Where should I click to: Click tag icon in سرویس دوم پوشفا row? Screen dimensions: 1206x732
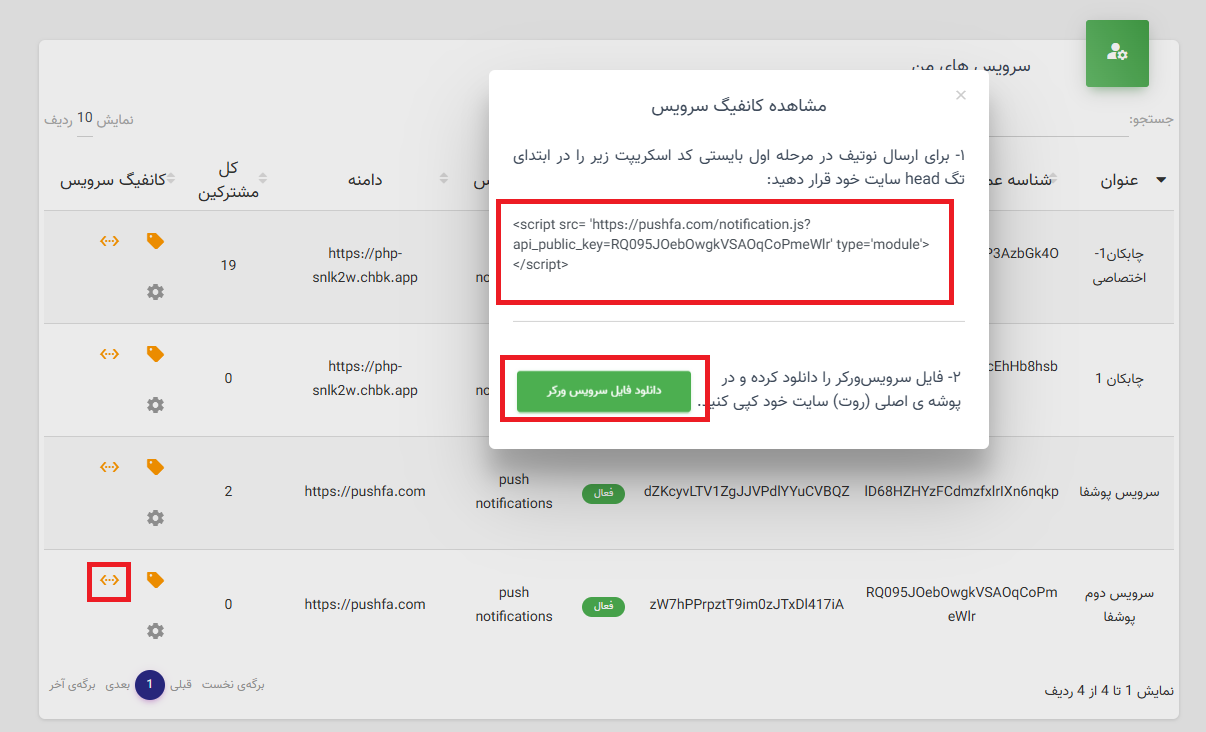point(155,580)
